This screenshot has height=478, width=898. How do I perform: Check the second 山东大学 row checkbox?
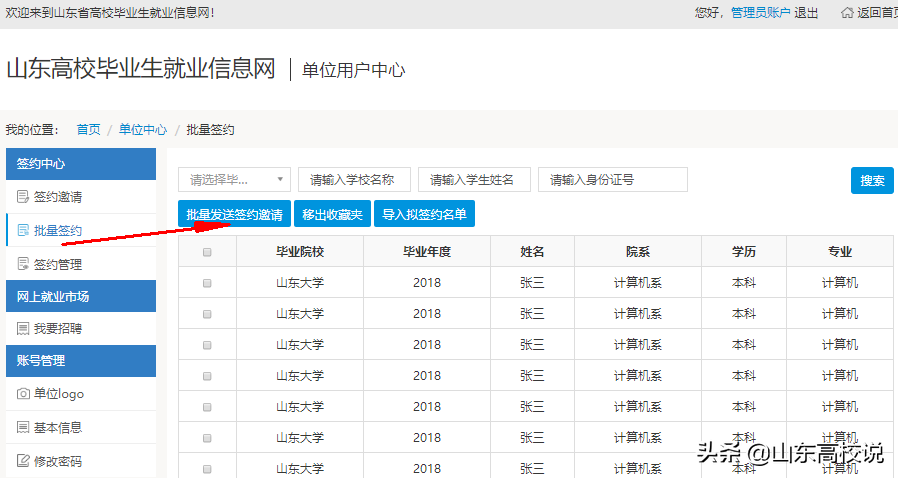point(207,314)
